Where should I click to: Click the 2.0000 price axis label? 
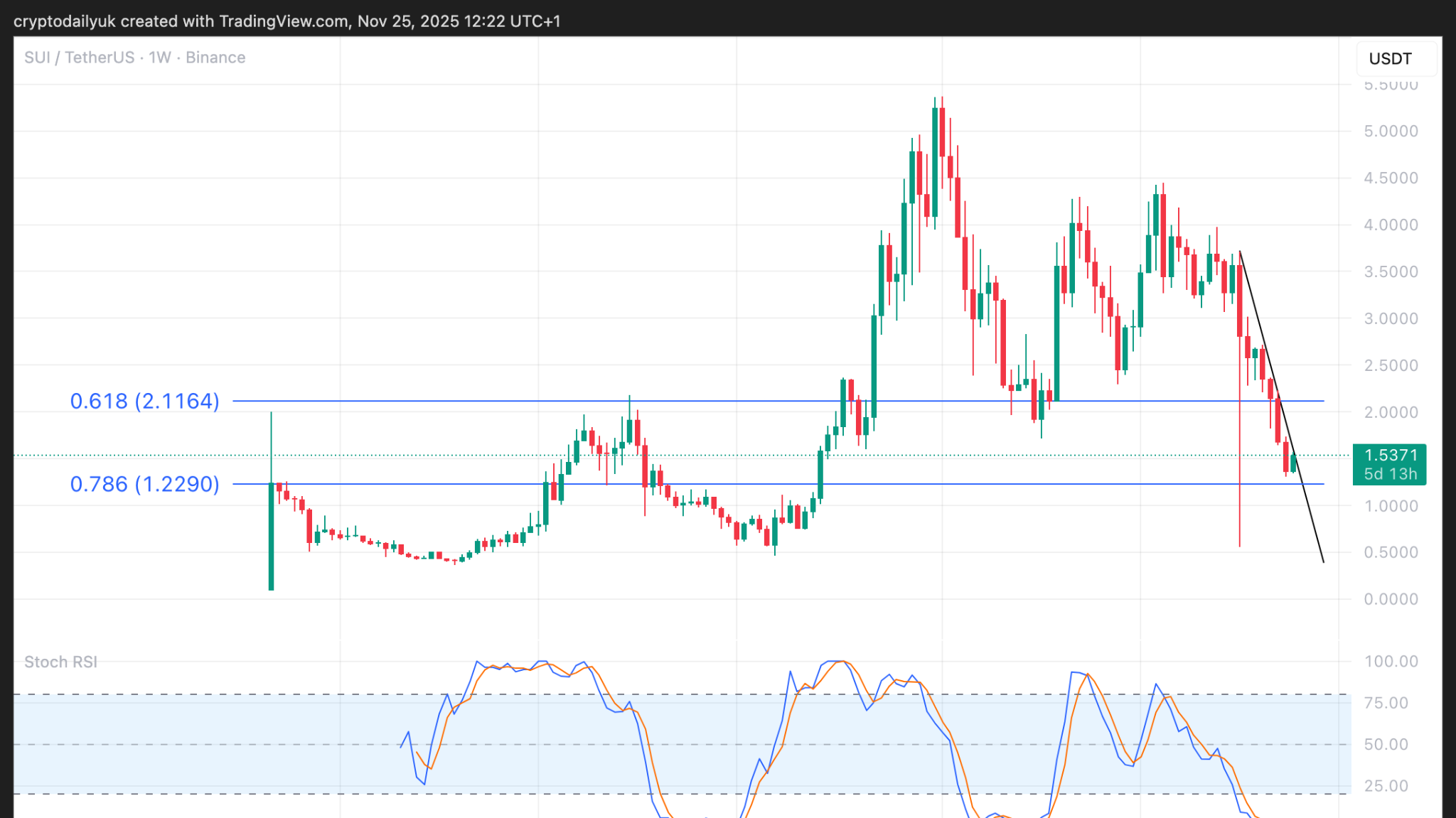click(x=1390, y=412)
